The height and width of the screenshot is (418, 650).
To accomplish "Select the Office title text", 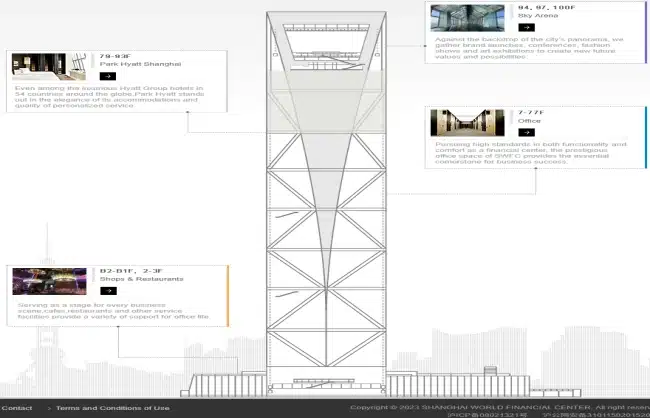I will point(529,120).
